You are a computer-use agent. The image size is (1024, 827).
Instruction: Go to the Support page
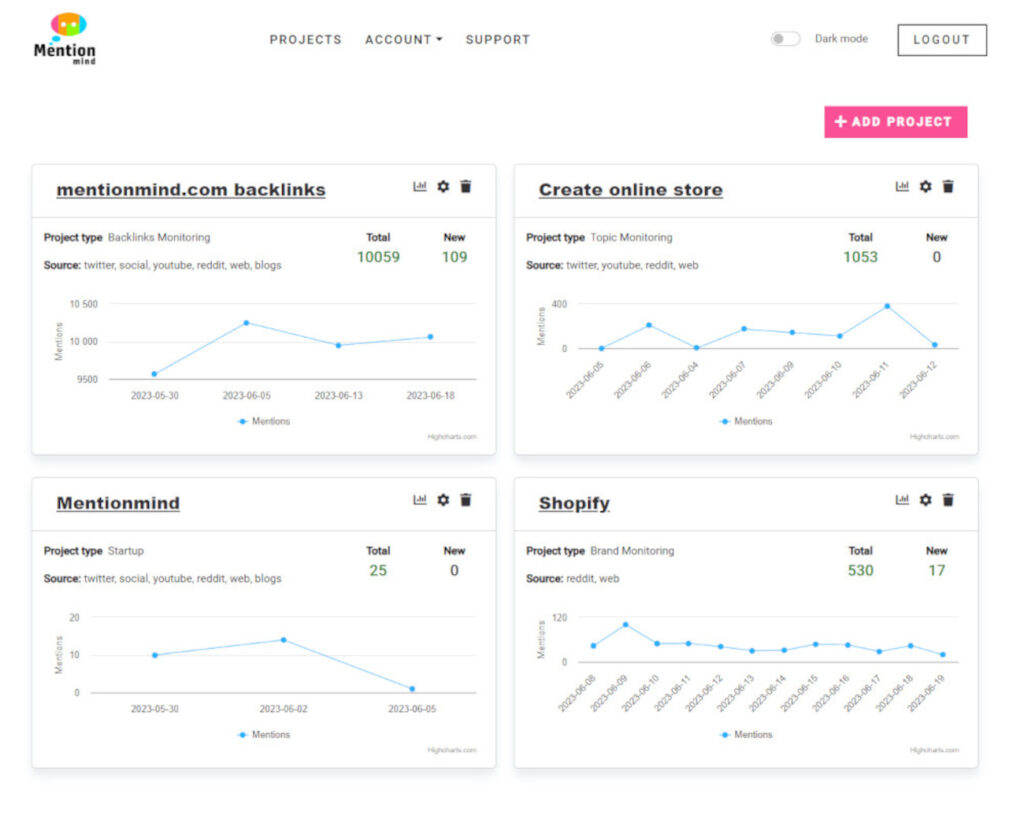[497, 40]
